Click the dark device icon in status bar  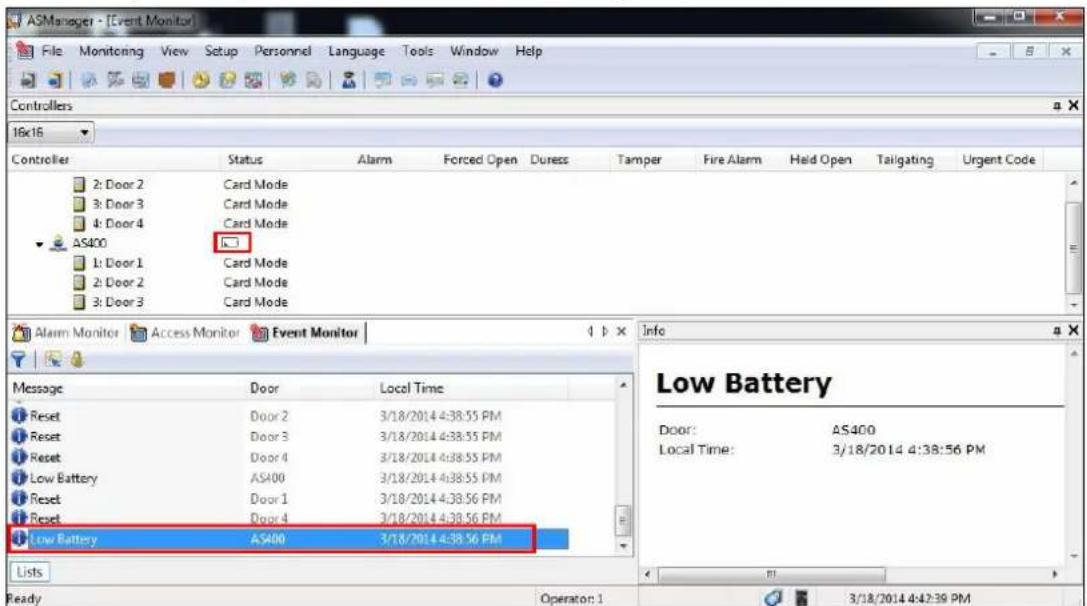[801, 597]
